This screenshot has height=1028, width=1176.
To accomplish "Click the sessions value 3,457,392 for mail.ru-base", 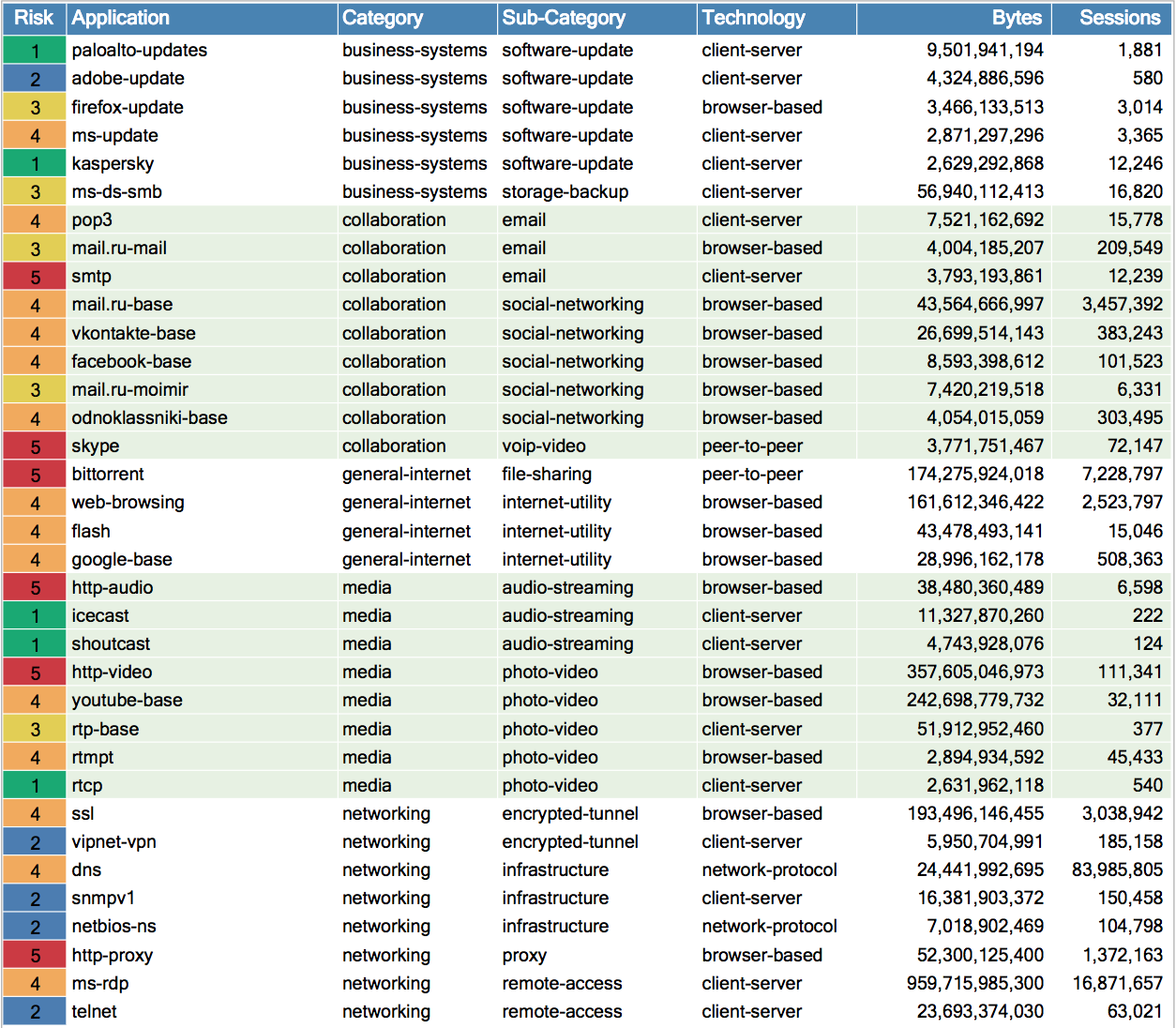I will (x=1122, y=304).
